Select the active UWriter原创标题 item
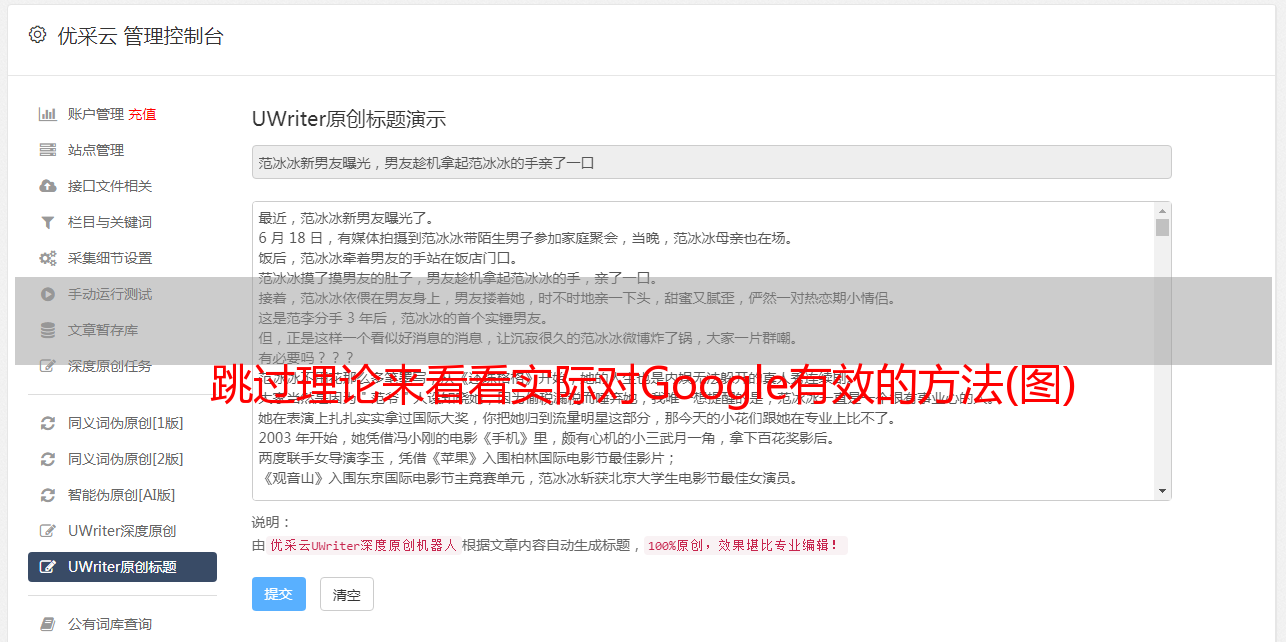Screen dimensions: 1286x642 pos(122,567)
